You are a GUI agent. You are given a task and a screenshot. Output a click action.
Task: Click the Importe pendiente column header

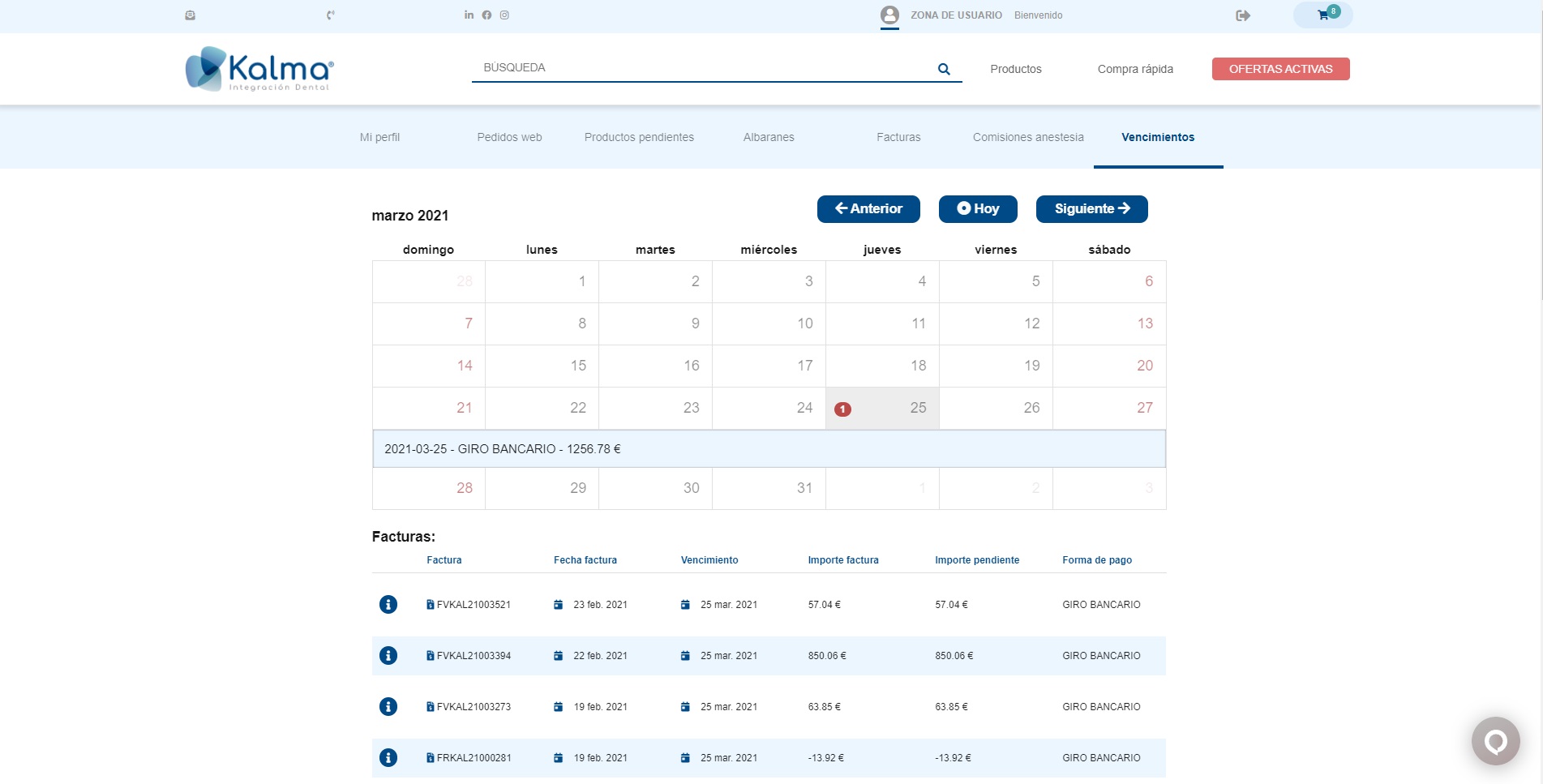(x=977, y=560)
